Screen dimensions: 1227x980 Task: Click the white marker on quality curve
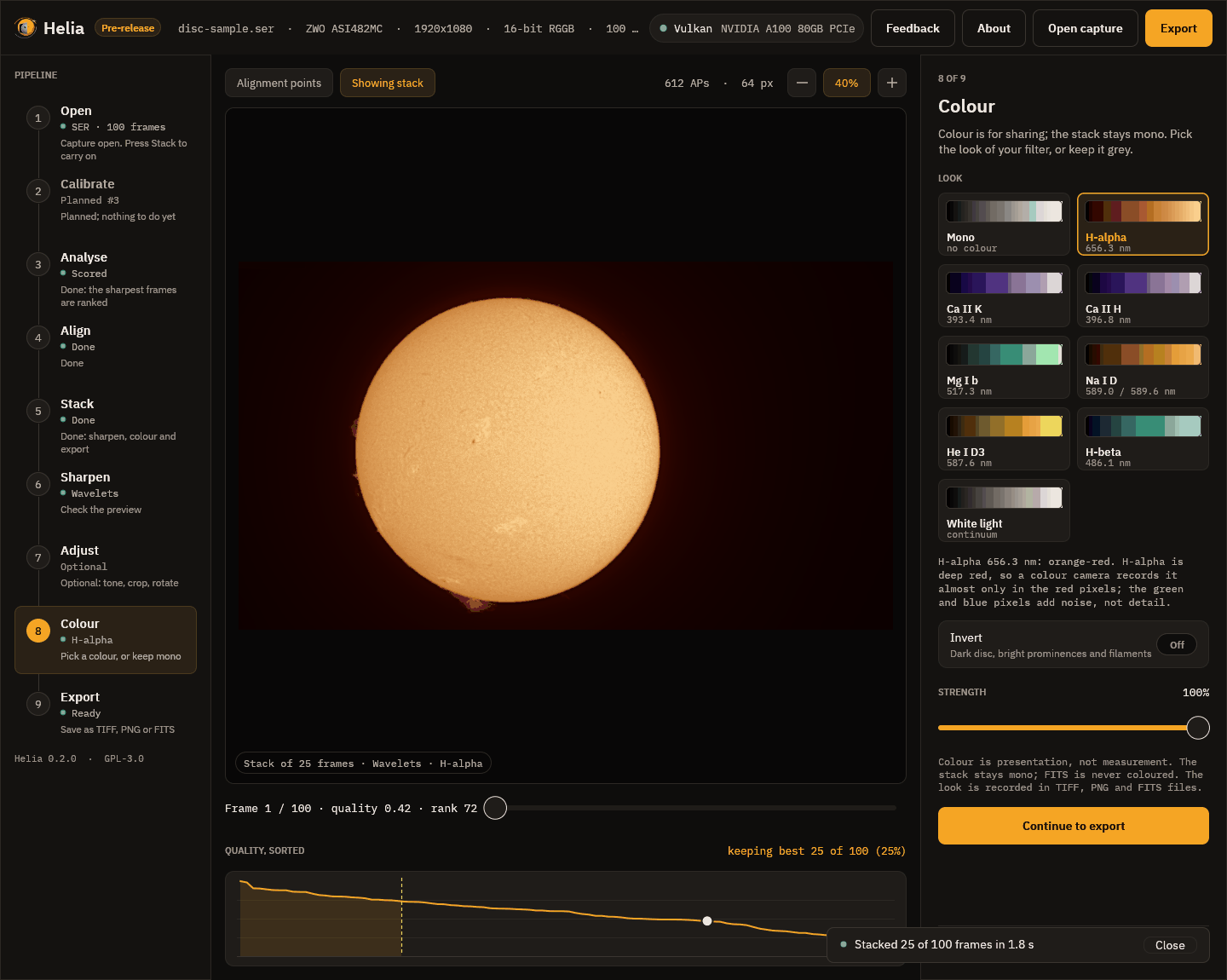[x=707, y=921]
